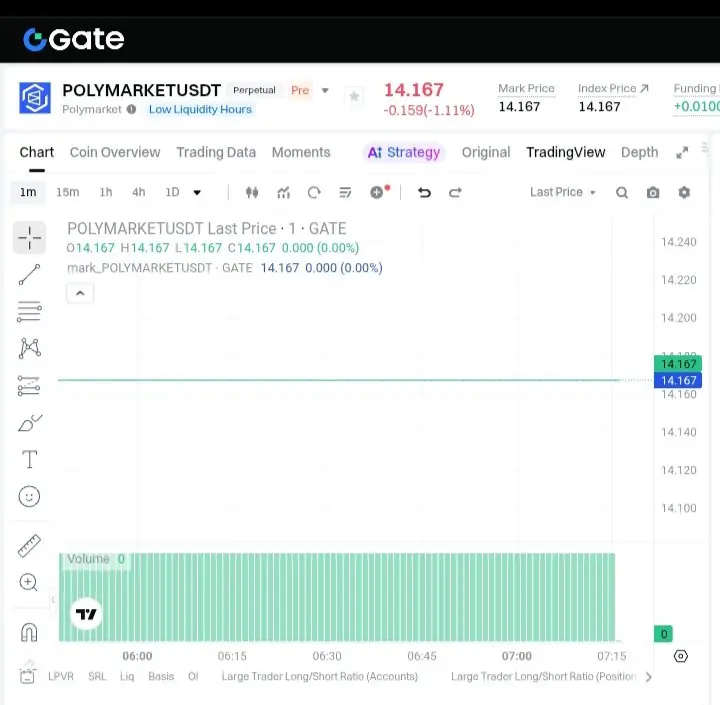Select the ruler measure tool
The width and height of the screenshot is (720, 705).
tap(29, 546)
